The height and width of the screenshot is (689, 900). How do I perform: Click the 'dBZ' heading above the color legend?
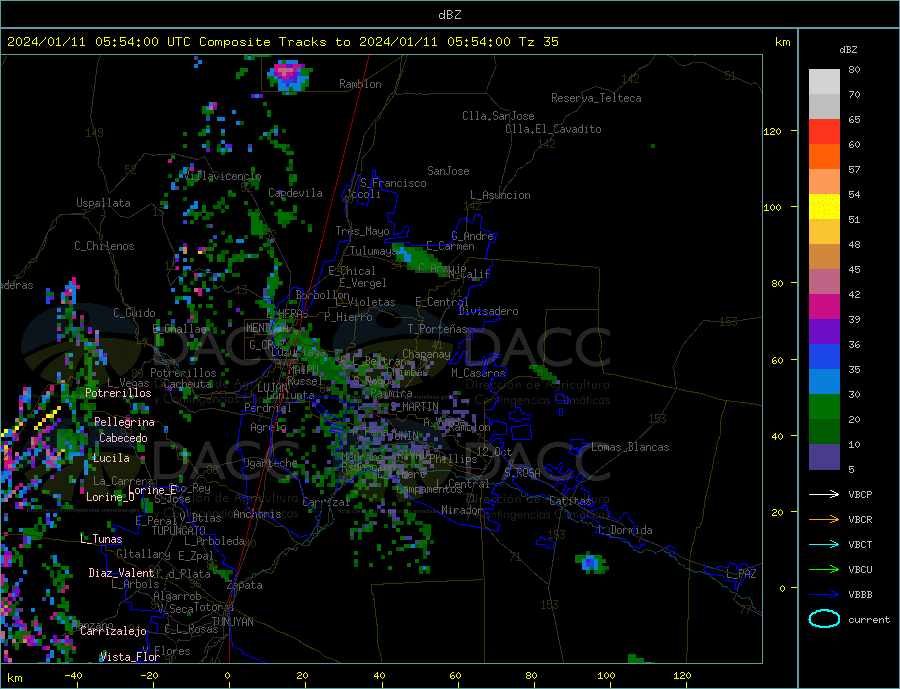click(x=848, y=50)
